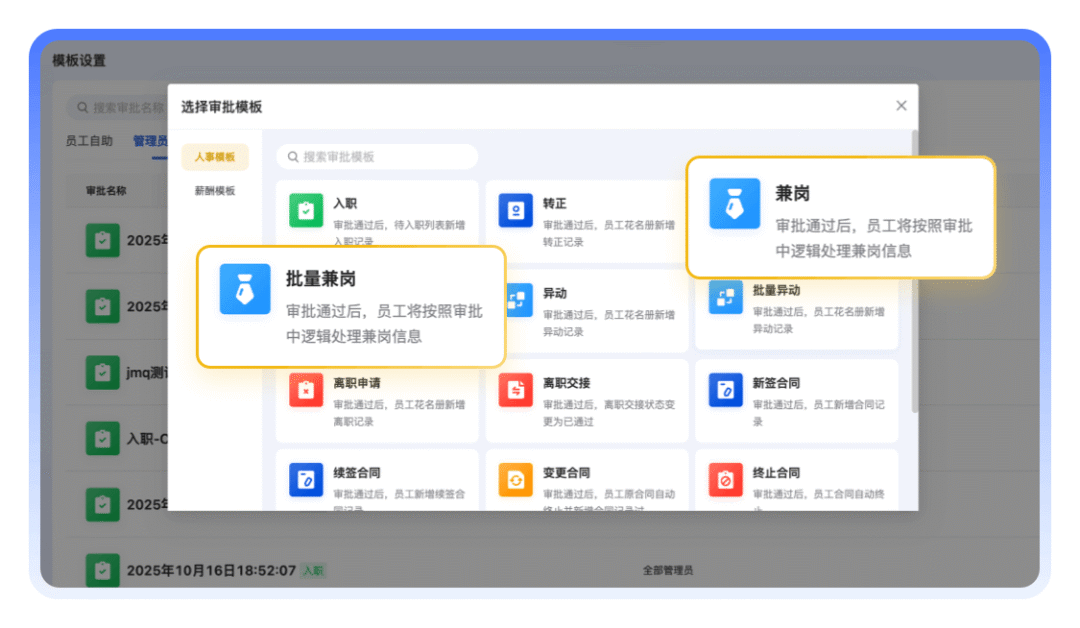Viewport: 1080px width, 628px height.
Task: Open the 2025年10月16日18:52:07 approval row
Action: (x=210, y=570)
